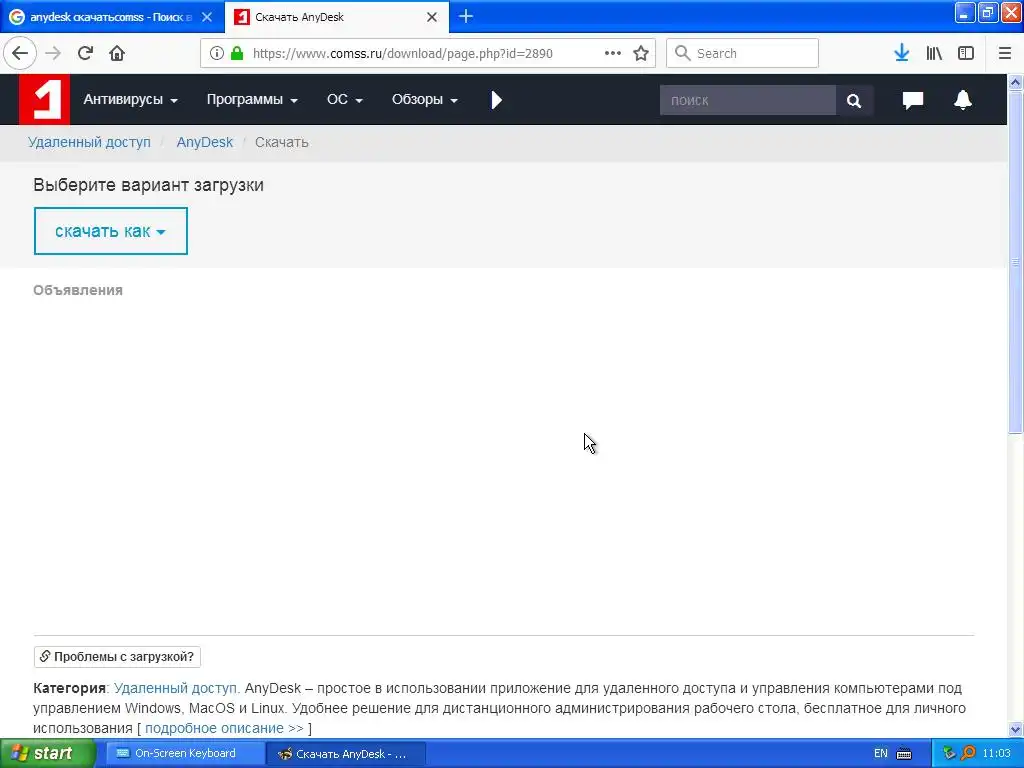The image size is (1024, 768).
Task: Open the browser home page
Action: [117, 53]
